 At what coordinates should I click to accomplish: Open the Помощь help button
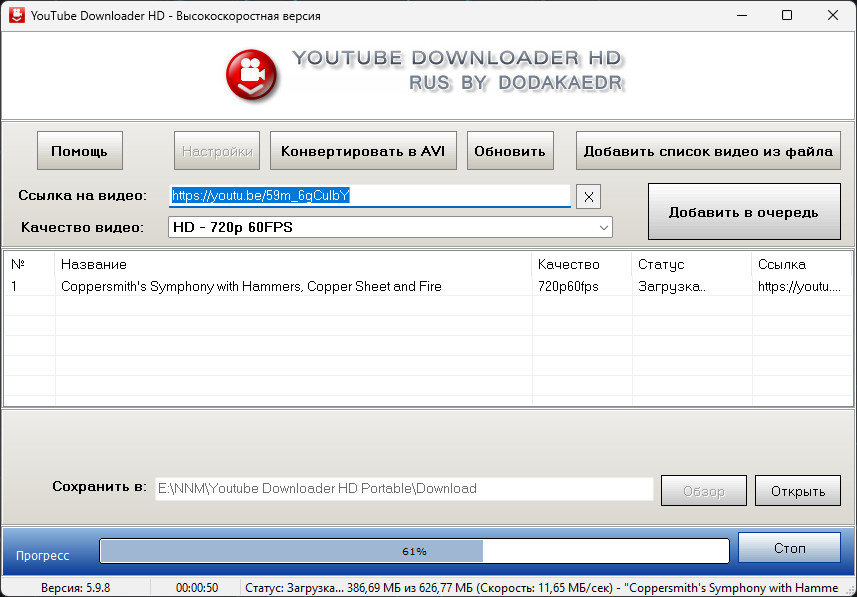click(x=80, y=151)
